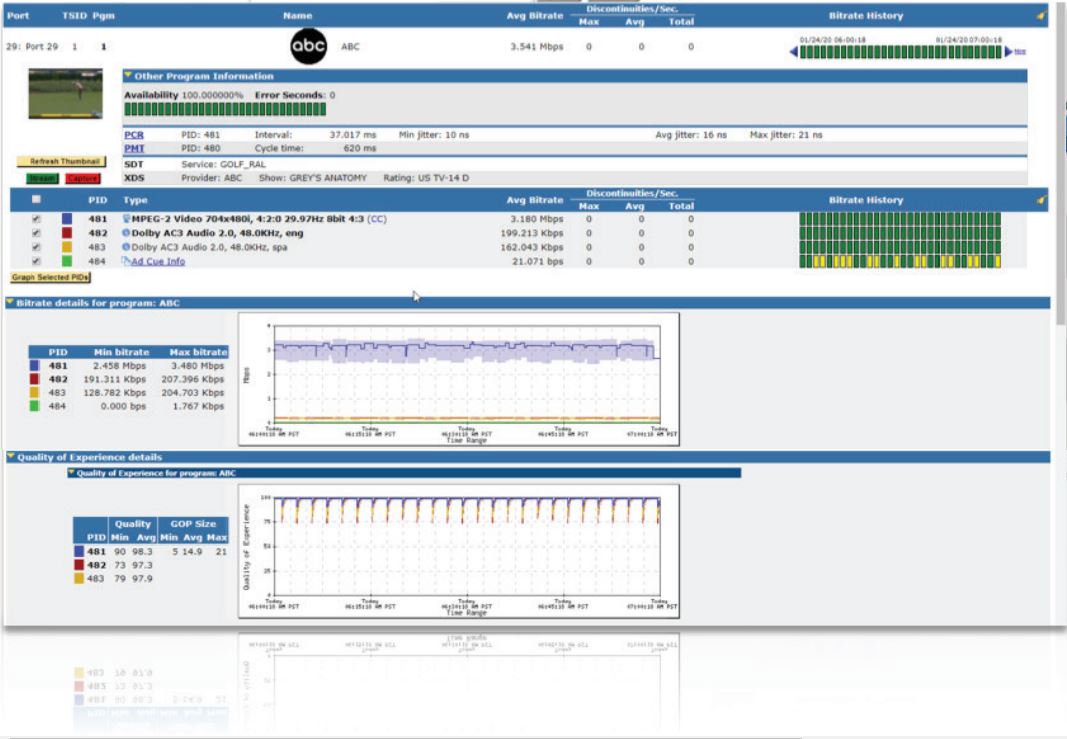Click the bitrate line chart for program ABC

click(459, 379)
